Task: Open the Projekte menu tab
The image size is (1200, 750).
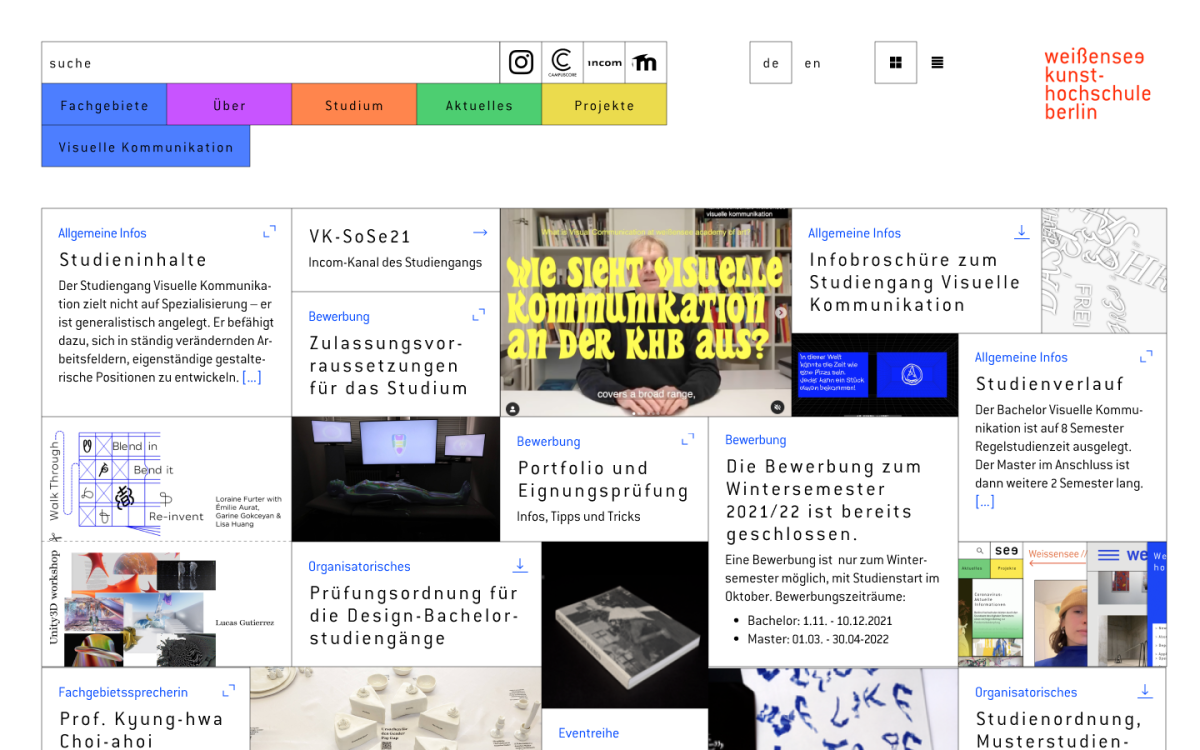Action: (x=604, y=105)
